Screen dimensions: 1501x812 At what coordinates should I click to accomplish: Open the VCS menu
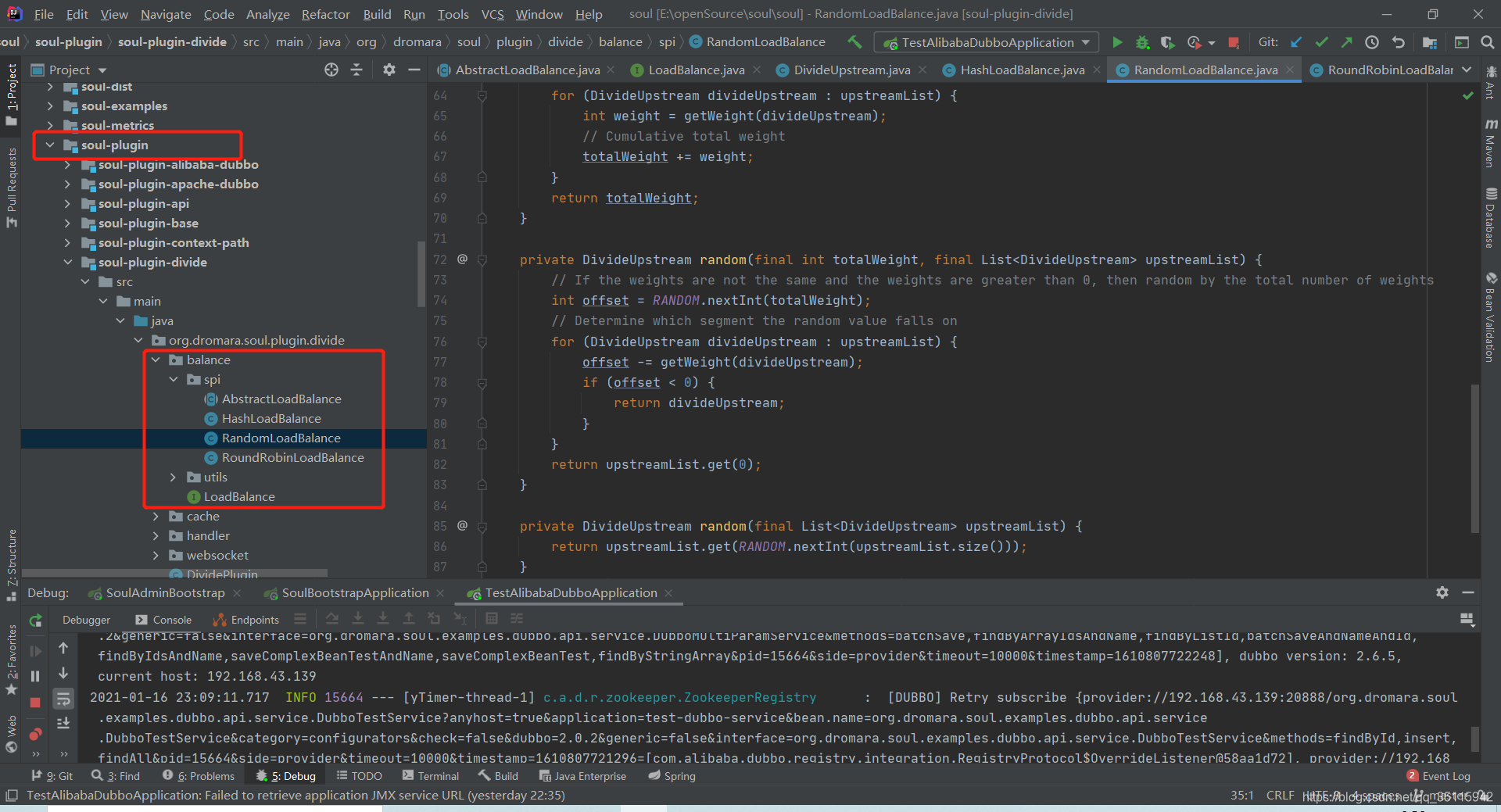pyautogui.click(x=493, y=14)
